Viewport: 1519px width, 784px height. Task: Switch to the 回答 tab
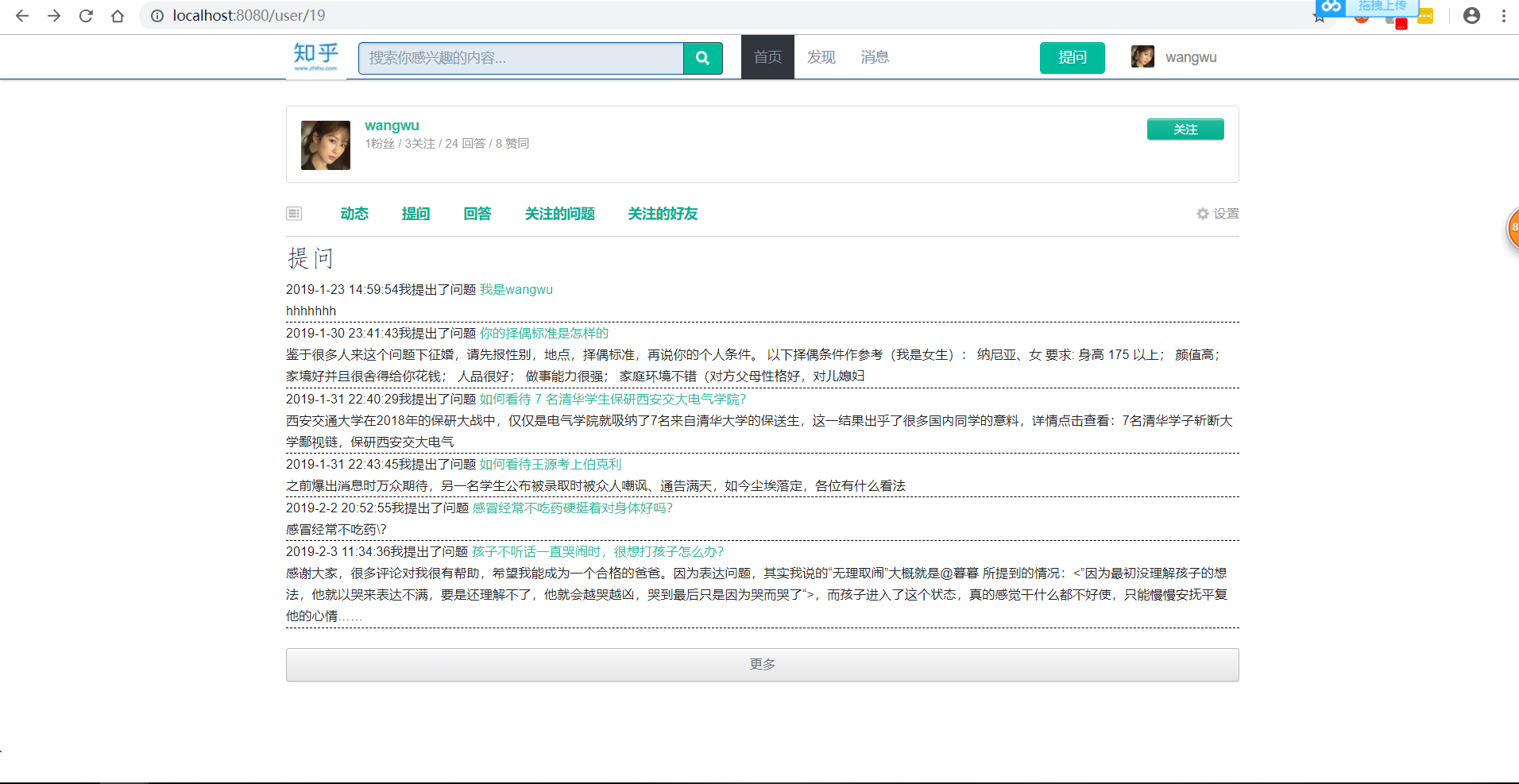(477, 214)
